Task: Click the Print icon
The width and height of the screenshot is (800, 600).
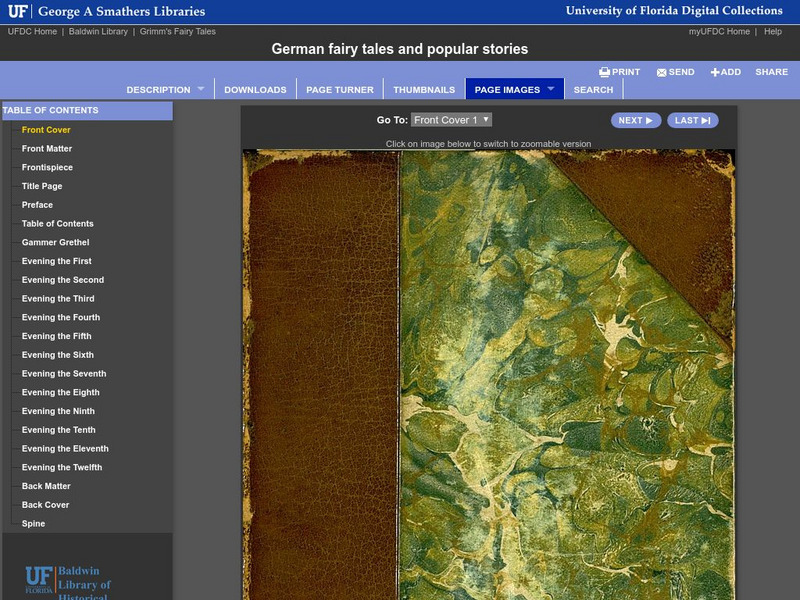Action: pyautogui.click(x=605, y=72)
